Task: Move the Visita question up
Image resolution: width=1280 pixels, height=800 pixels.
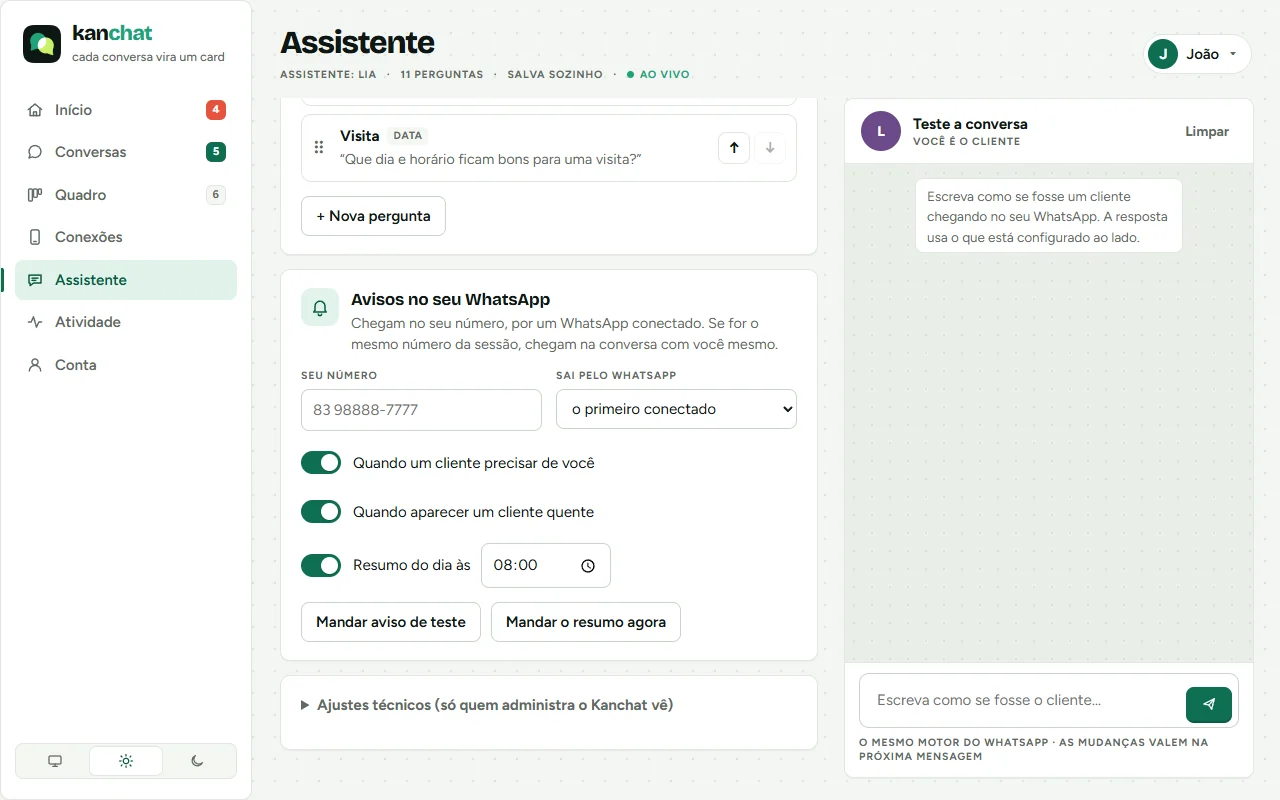Action: click(x=734, y=148)
